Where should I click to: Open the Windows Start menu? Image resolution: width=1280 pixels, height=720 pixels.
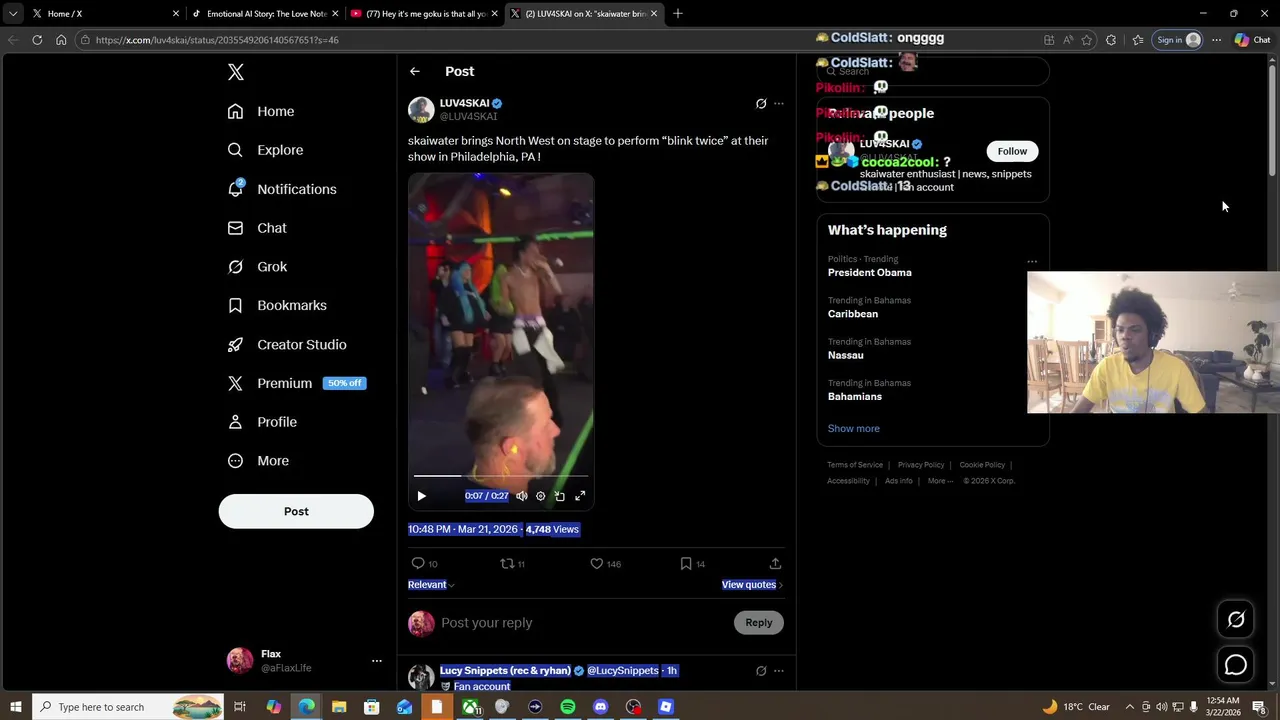click(x=16, y=707)
